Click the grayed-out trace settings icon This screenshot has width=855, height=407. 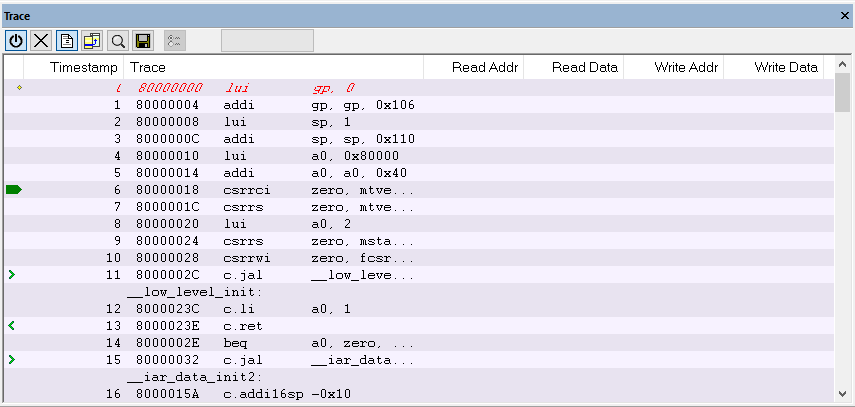click(174, 41)
